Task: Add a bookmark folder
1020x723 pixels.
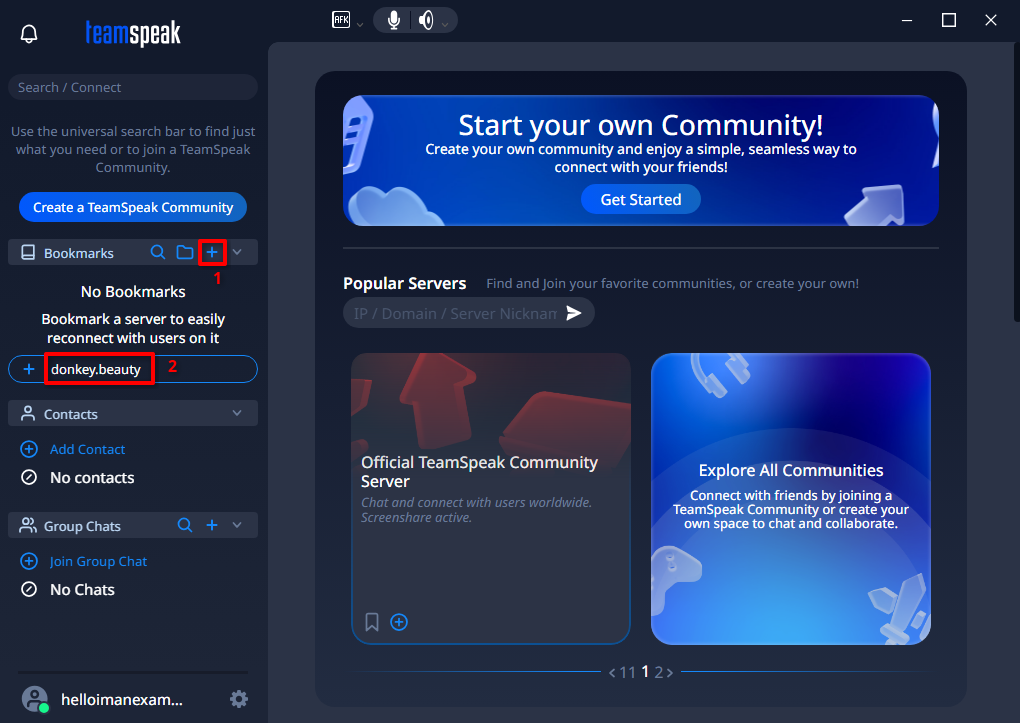Action: pos(185,252)
